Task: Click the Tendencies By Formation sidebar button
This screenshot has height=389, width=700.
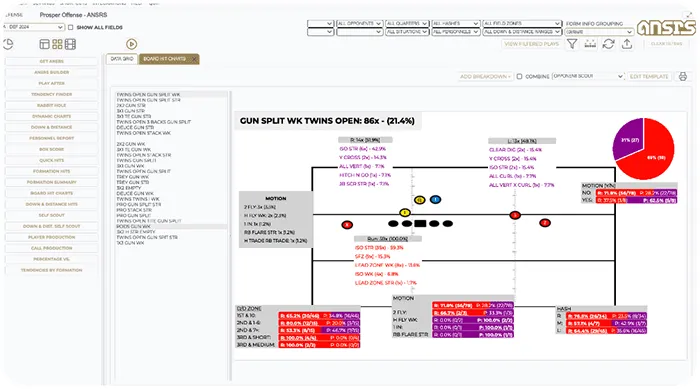Action: (51, 270)
